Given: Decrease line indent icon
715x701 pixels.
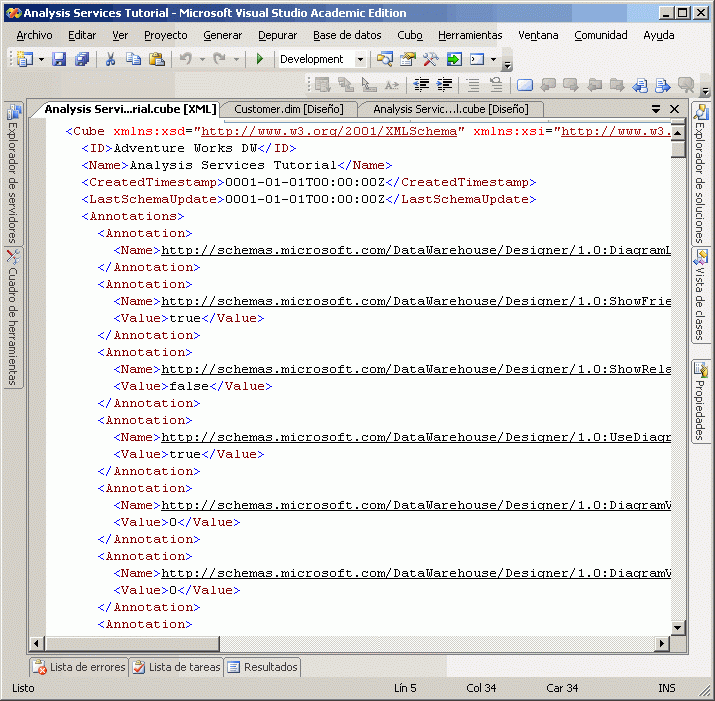Looking at the screenshot, I should click(421, 85).
